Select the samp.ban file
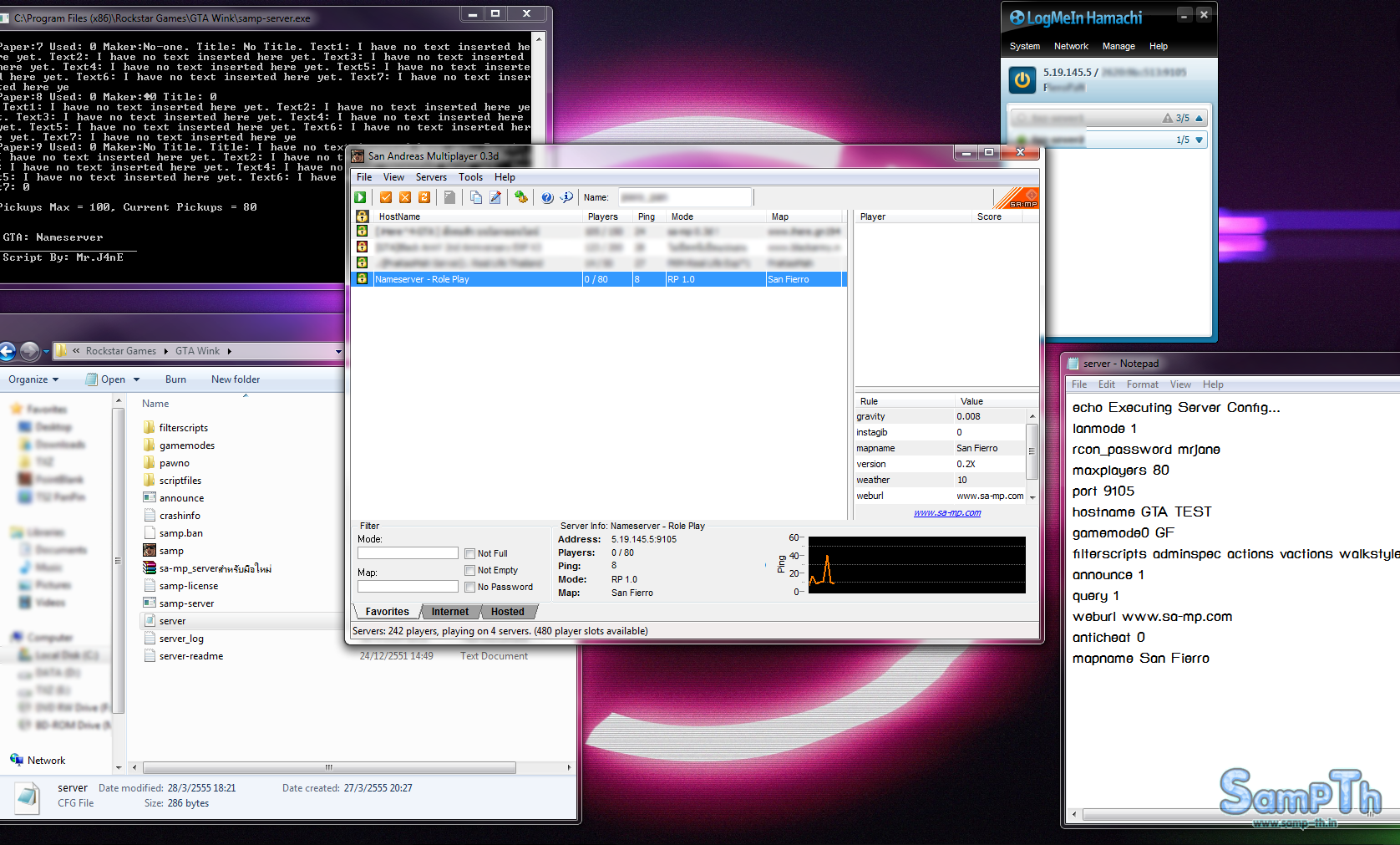The image size is (1400, 845). (x=173, y=533)
